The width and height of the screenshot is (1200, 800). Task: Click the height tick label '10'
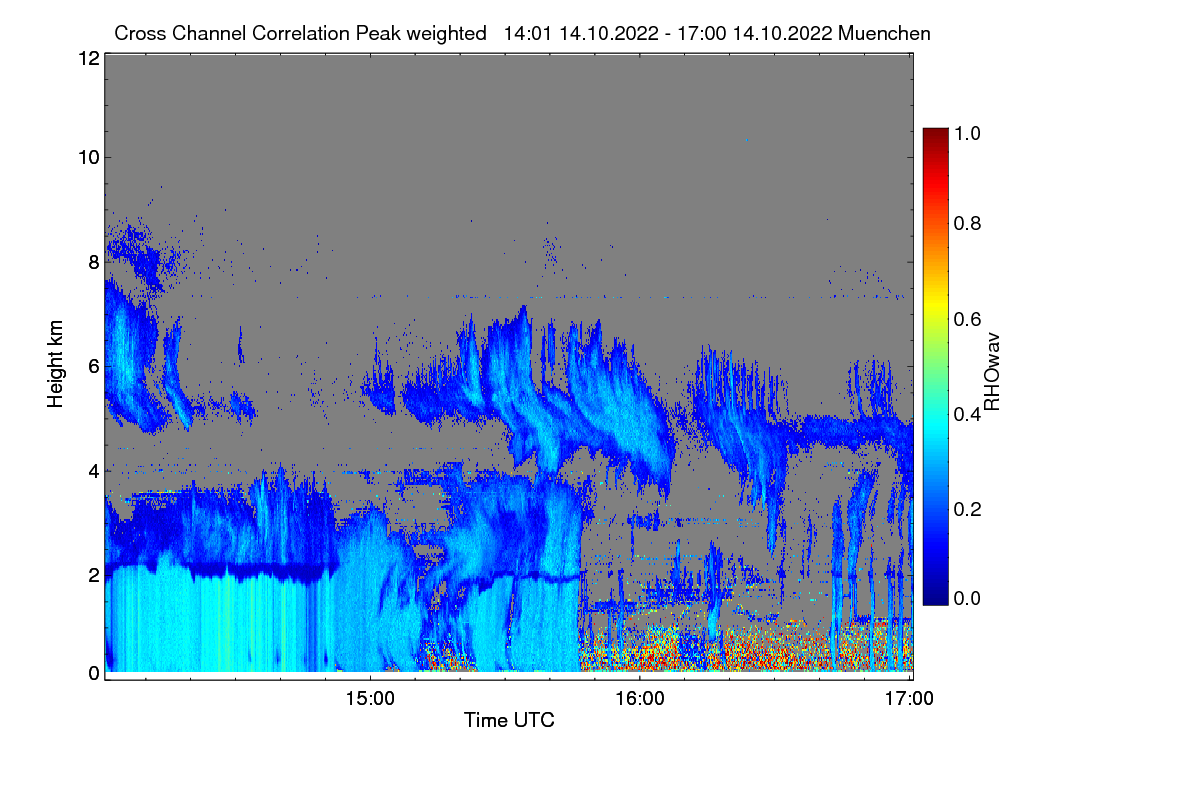tap(88, 157)
